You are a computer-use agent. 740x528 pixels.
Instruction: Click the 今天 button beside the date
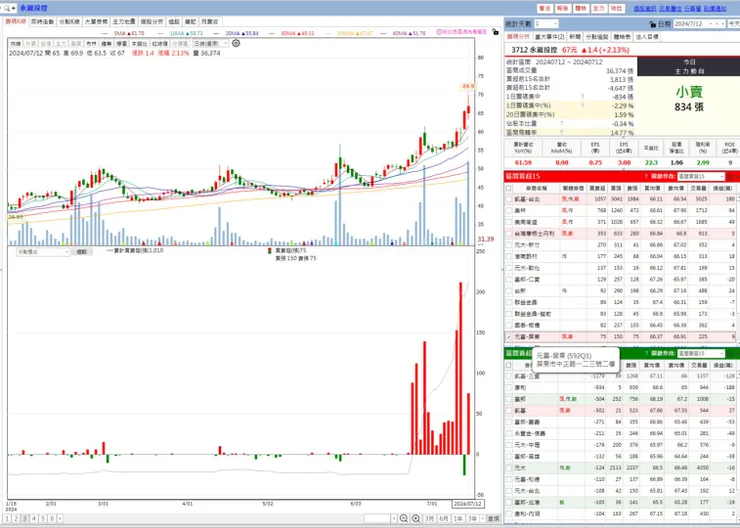coord(734,24)
